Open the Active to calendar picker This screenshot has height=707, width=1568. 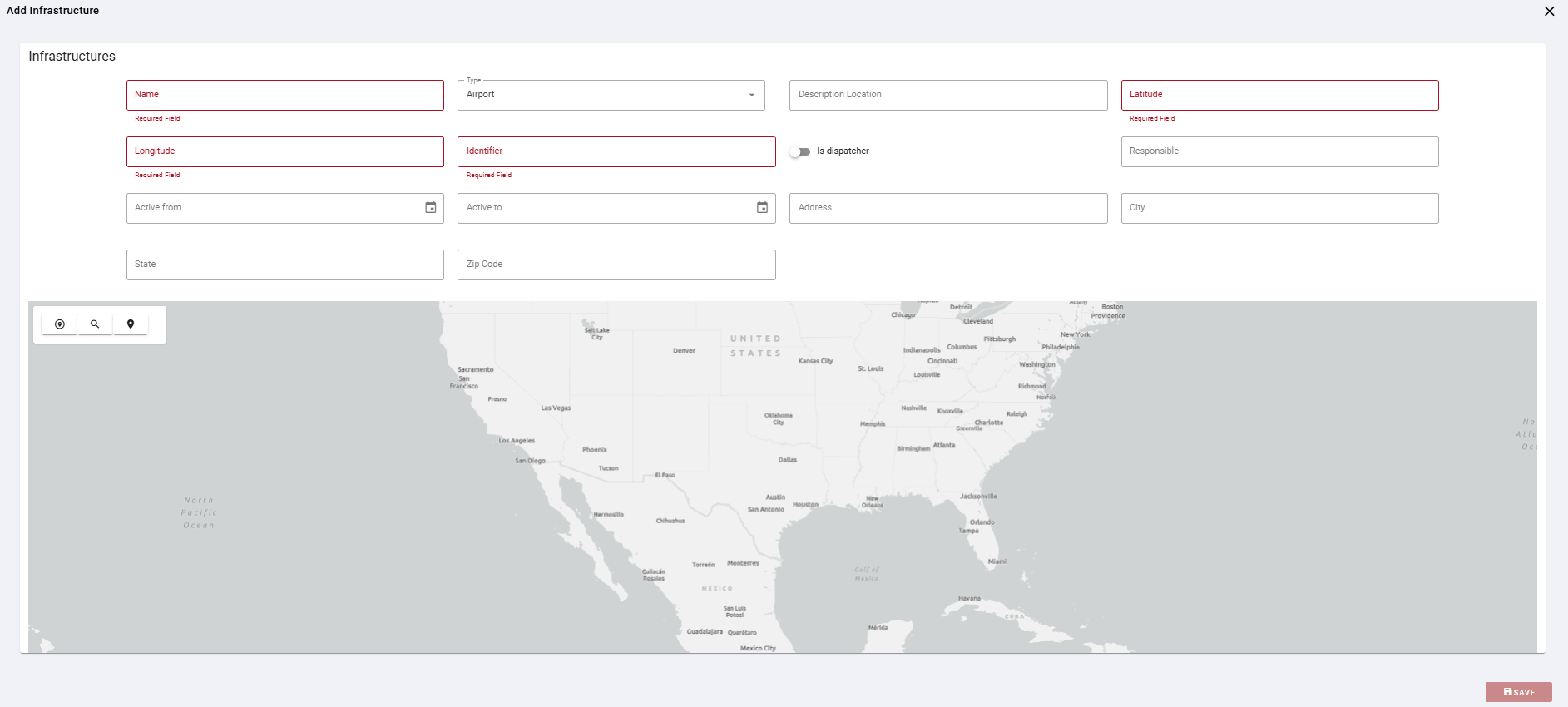(762, 208)
